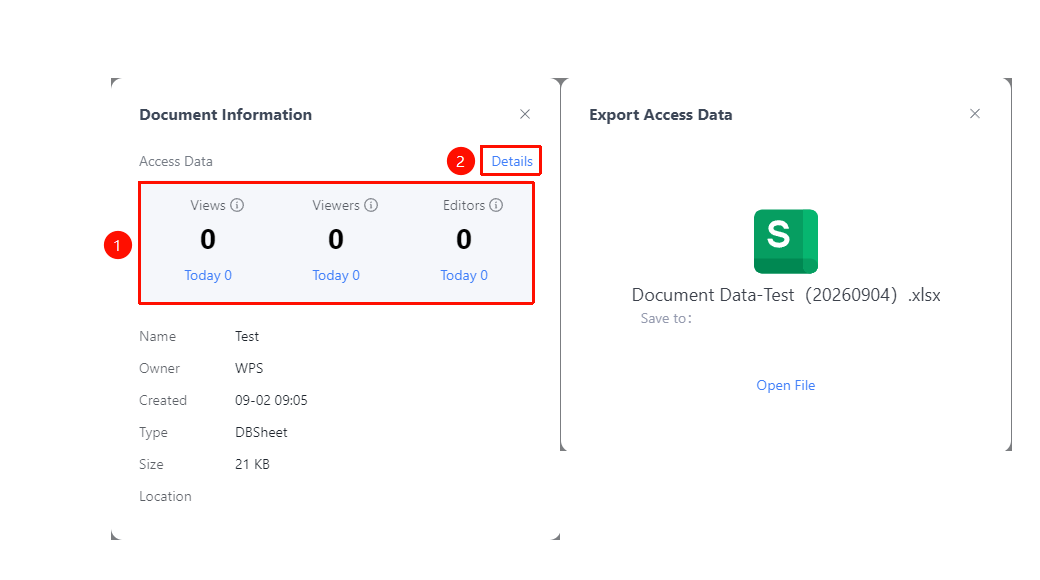Click the info icon beside Editors

coord(496,205)
